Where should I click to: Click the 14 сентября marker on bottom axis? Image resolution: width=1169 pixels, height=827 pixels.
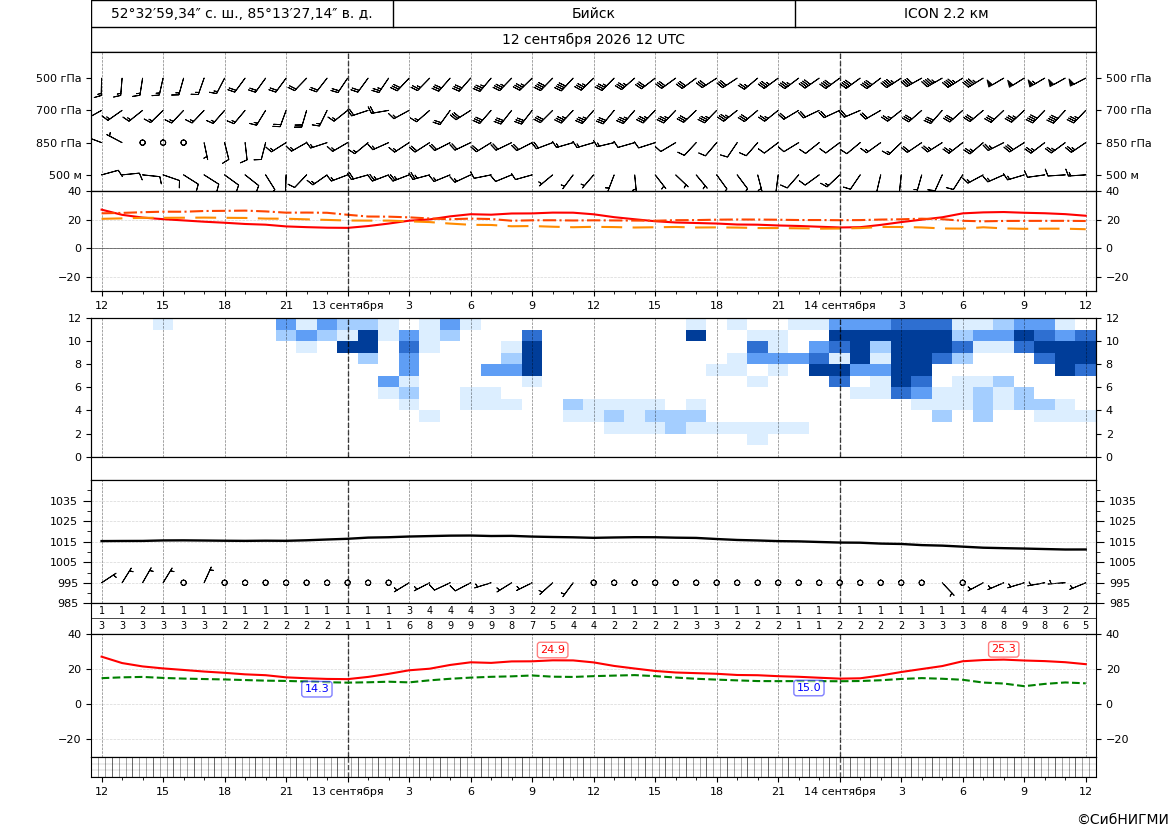click(839, 791)
